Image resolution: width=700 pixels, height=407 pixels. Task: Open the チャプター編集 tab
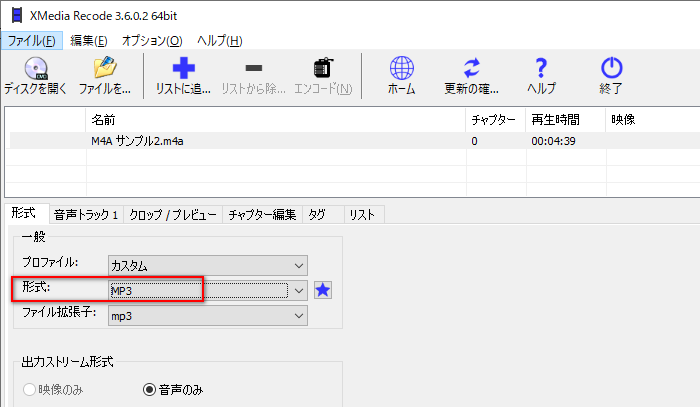[262, 215]
